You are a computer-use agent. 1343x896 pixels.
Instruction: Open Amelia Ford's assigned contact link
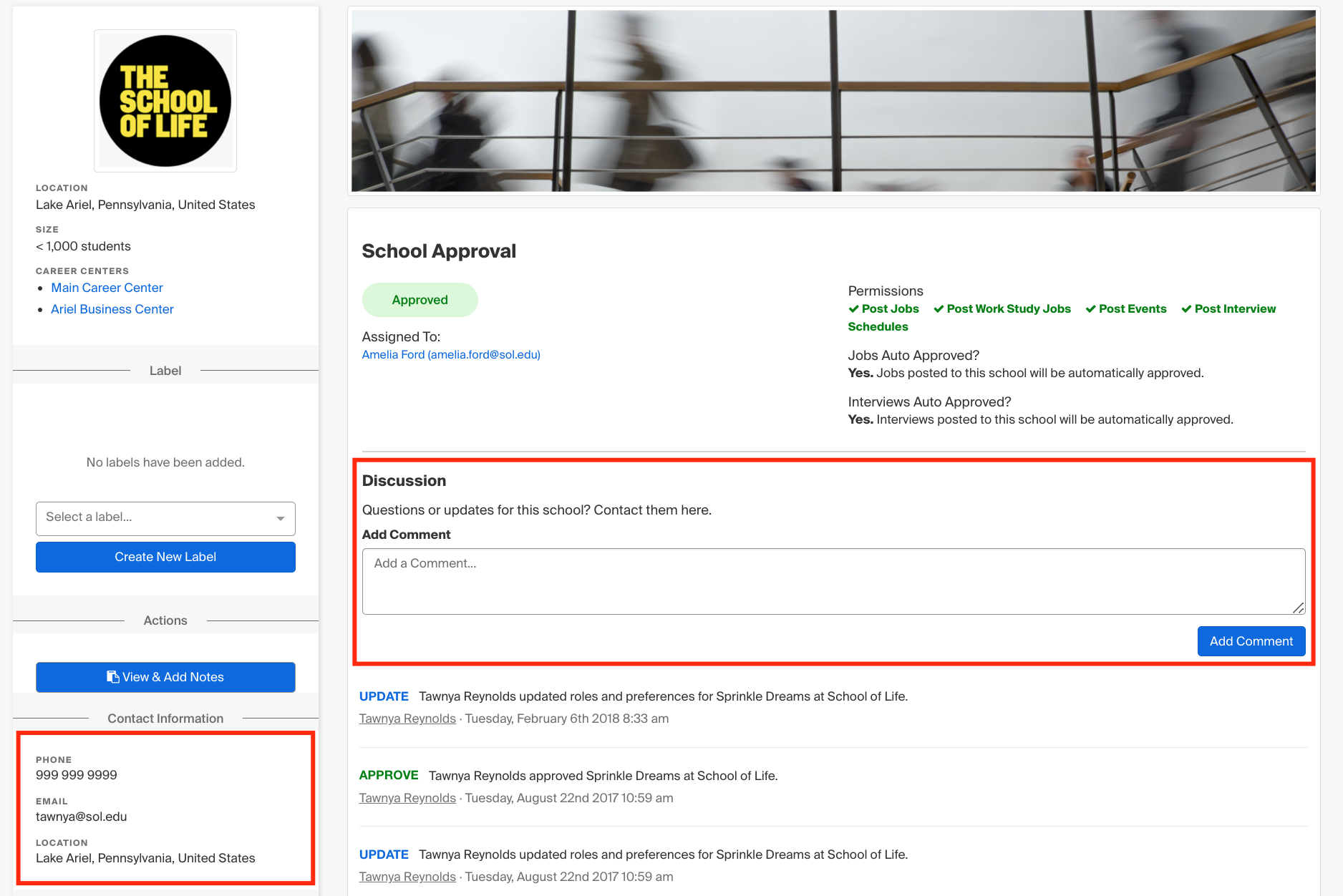pos(451,355)
